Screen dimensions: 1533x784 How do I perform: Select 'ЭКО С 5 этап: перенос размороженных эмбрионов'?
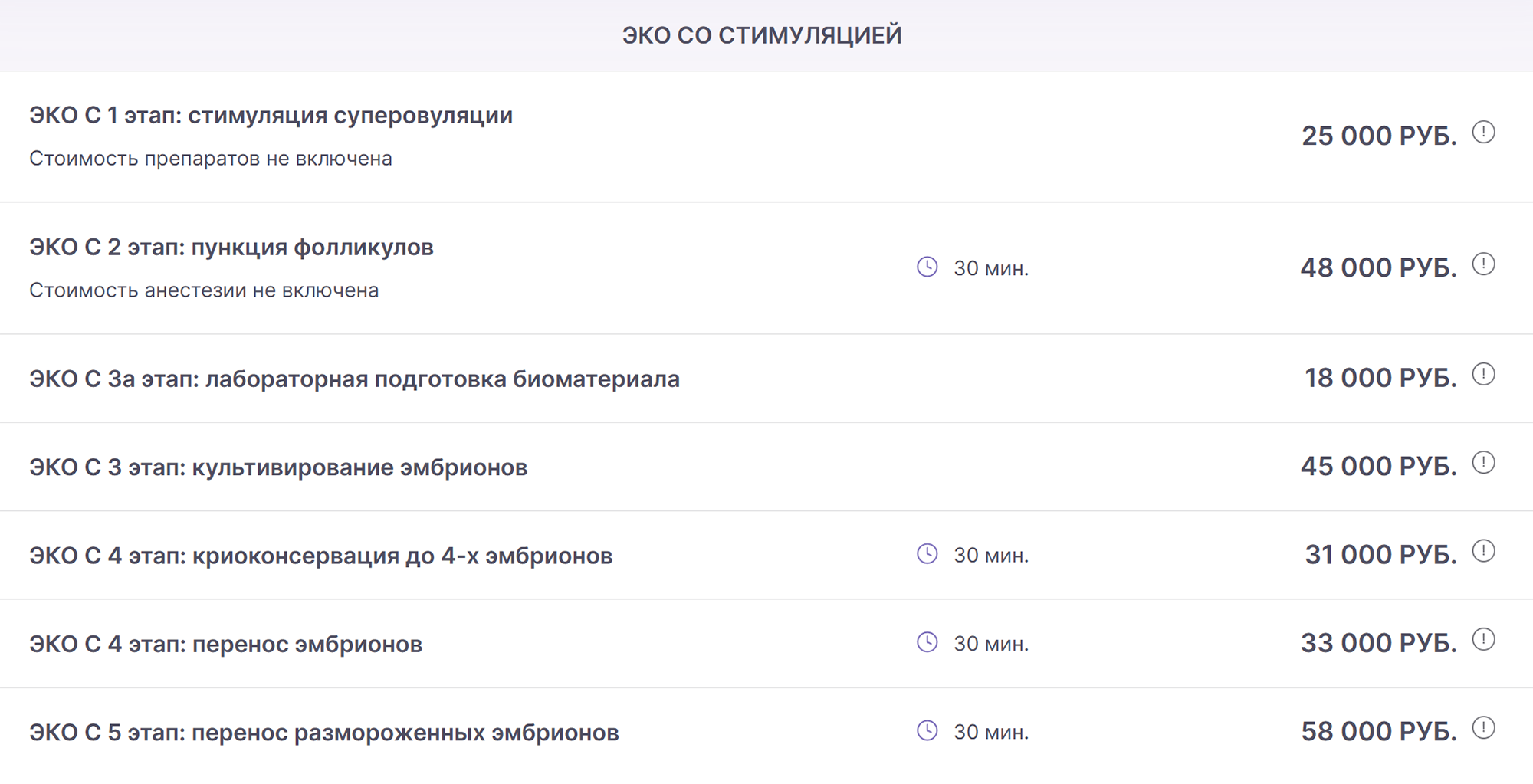pos(324,733)
